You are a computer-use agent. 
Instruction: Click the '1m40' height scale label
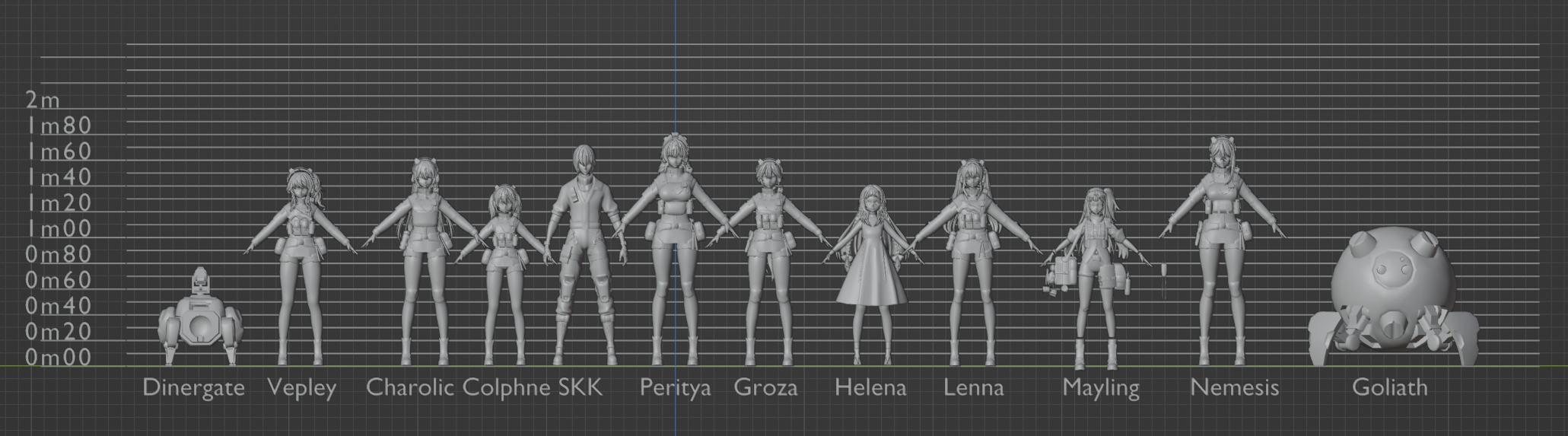tap(59, 177)
